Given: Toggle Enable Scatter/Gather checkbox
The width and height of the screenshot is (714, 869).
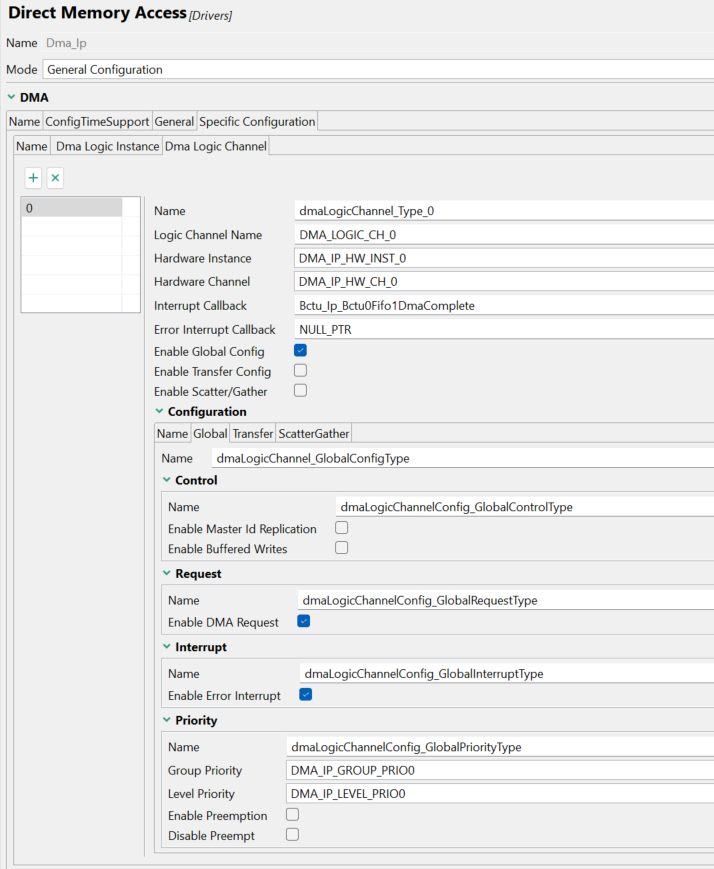Looking at the screenshot, I should click(x=300, y=391).
